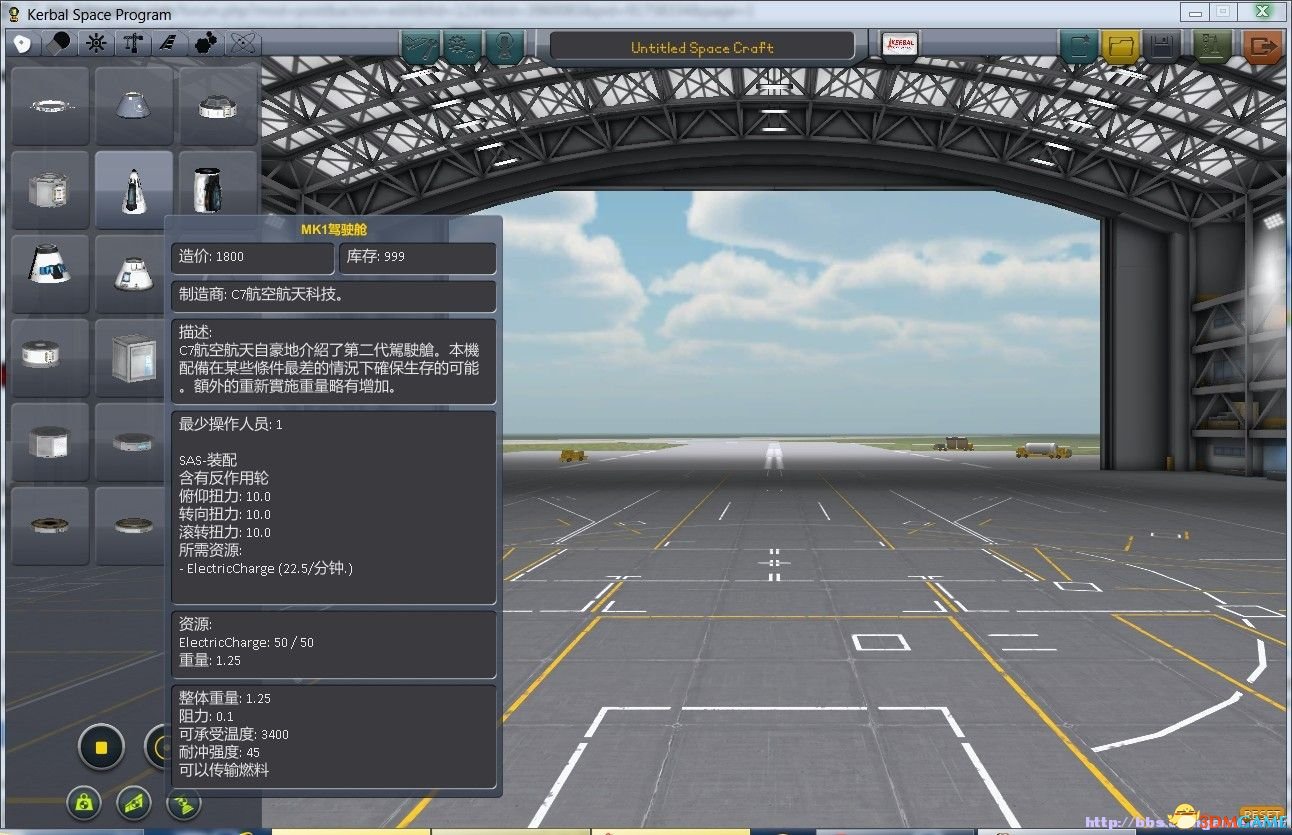Select the large grey probe core
This screenshot has width=1292, height=835.
pyautogui.click(x=50, y=442)
